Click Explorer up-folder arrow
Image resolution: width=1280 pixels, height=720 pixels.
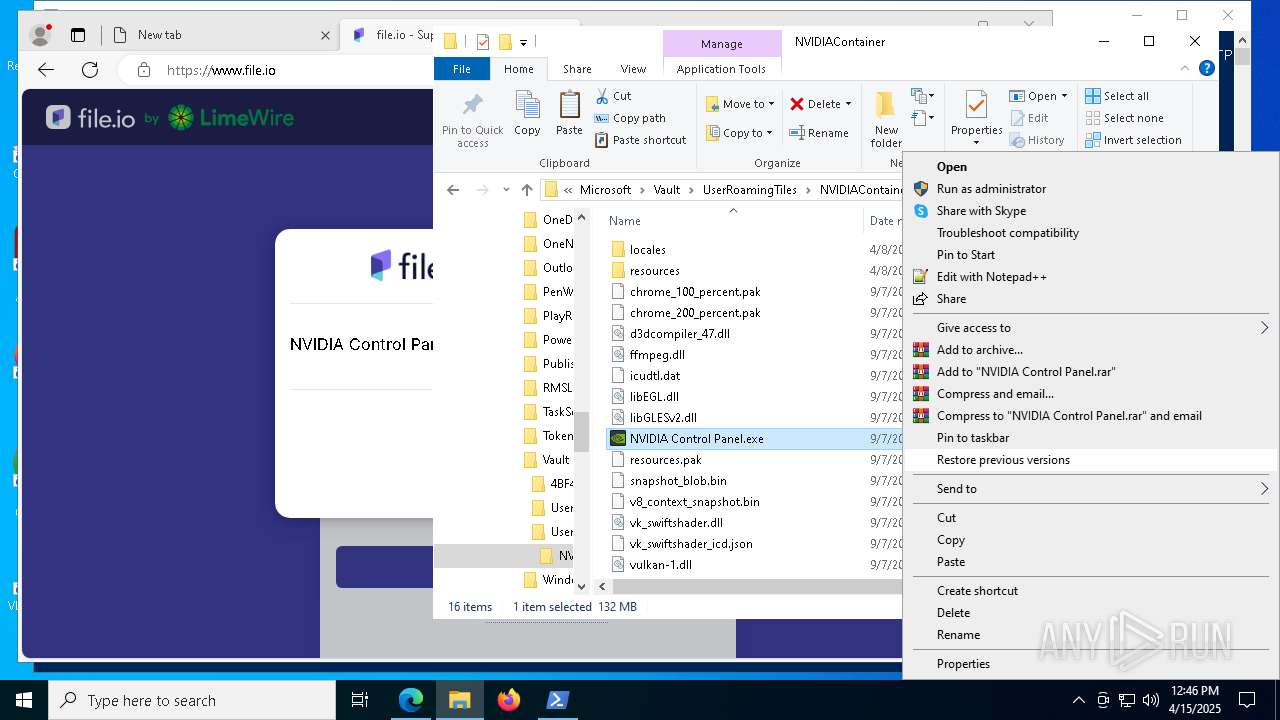[x=527, y=190]
